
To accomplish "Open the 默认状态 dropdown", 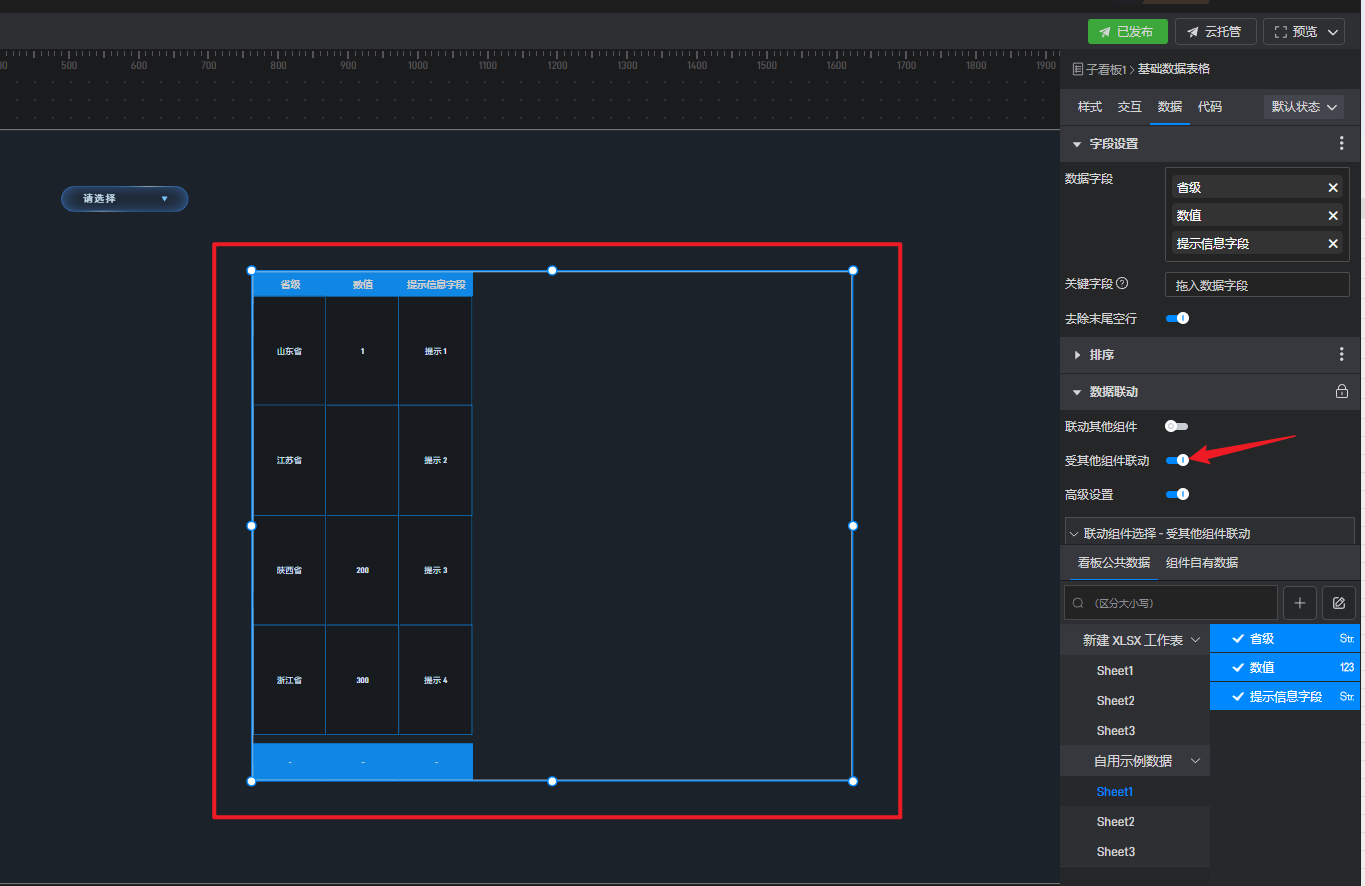I will pyautogui.click(x=1303, y=107).
